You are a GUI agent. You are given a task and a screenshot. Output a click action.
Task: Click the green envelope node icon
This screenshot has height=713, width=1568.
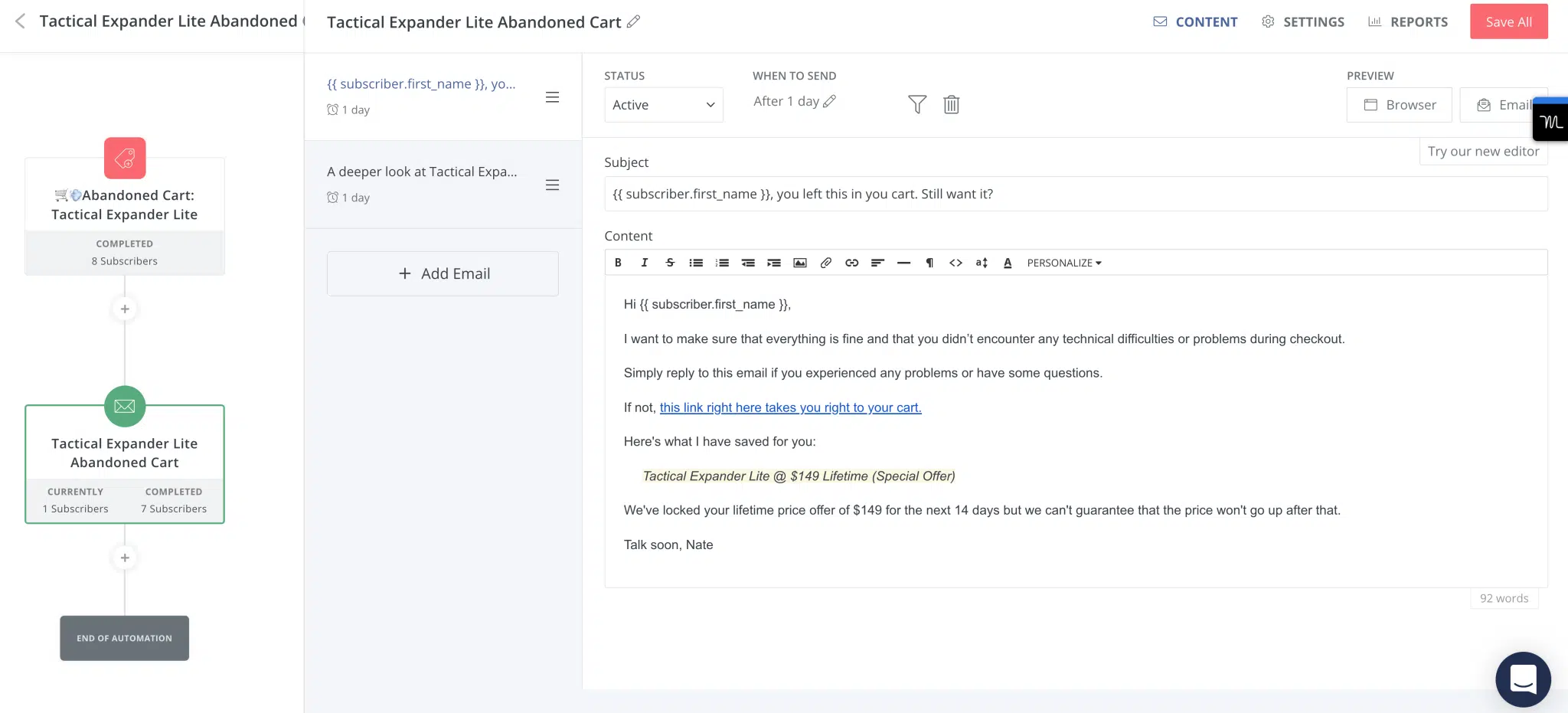(x=125, y=406)
